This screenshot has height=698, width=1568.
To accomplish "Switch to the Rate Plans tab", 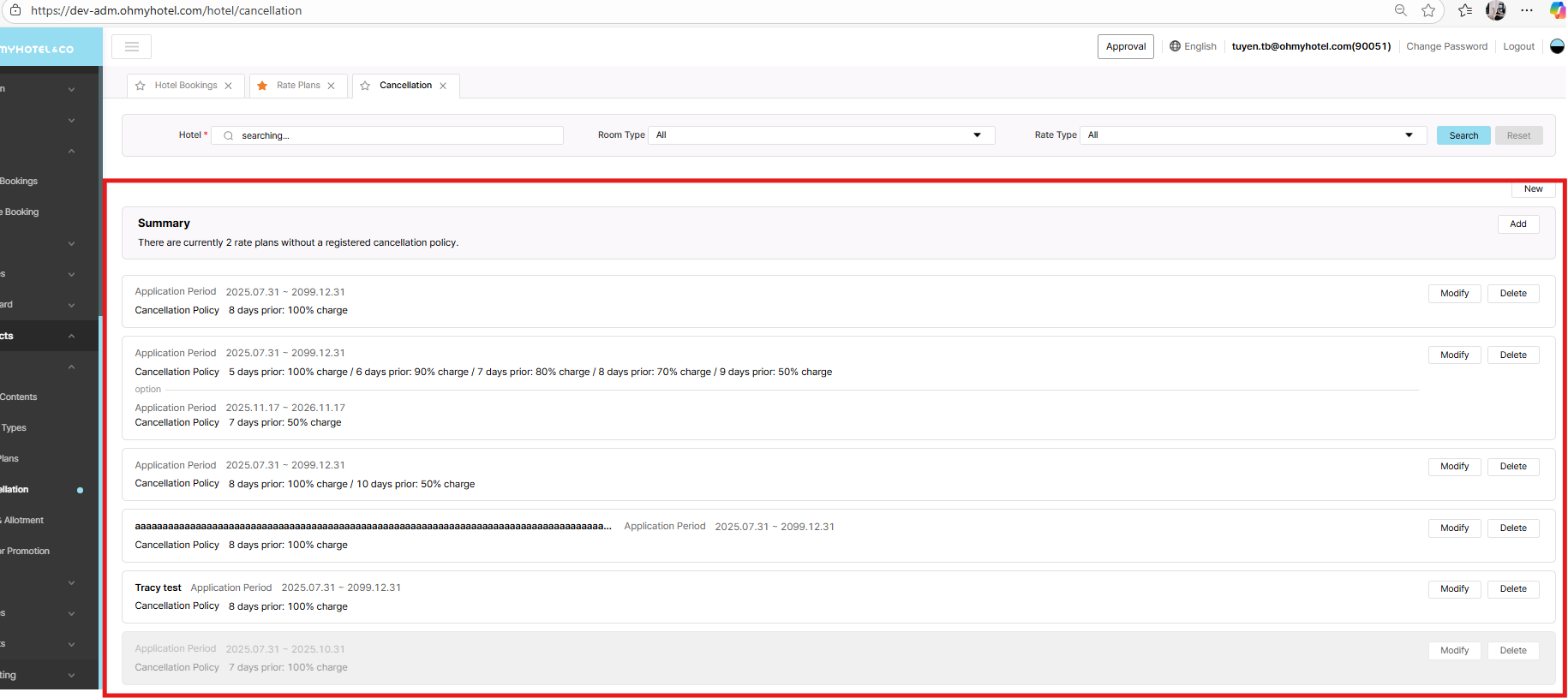I will point(298,86).
